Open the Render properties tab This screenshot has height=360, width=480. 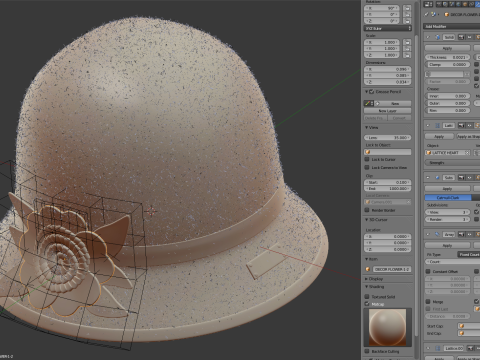click(x=439, y=4)
